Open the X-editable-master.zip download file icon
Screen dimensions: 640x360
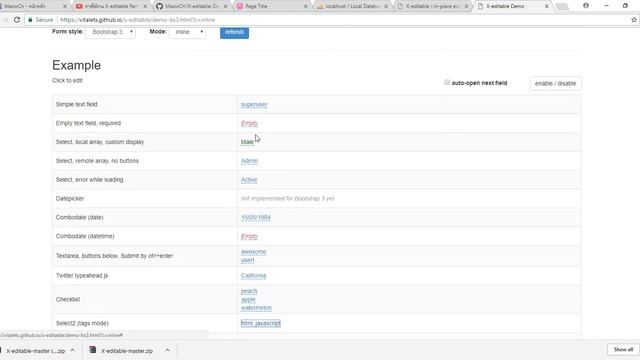click(x=93, y=350)
